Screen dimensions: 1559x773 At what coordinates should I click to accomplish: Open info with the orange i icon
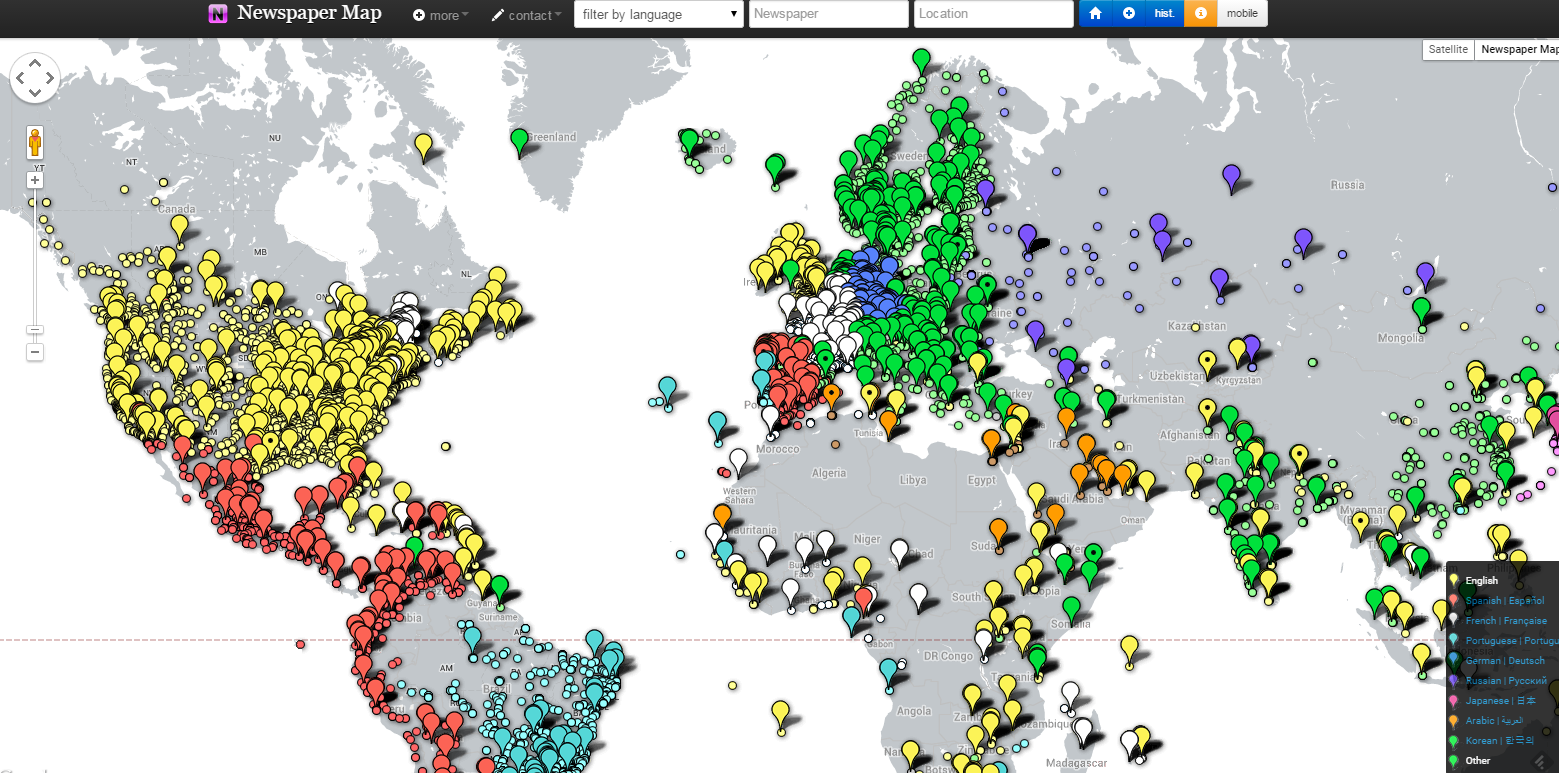coord(1199,13)
